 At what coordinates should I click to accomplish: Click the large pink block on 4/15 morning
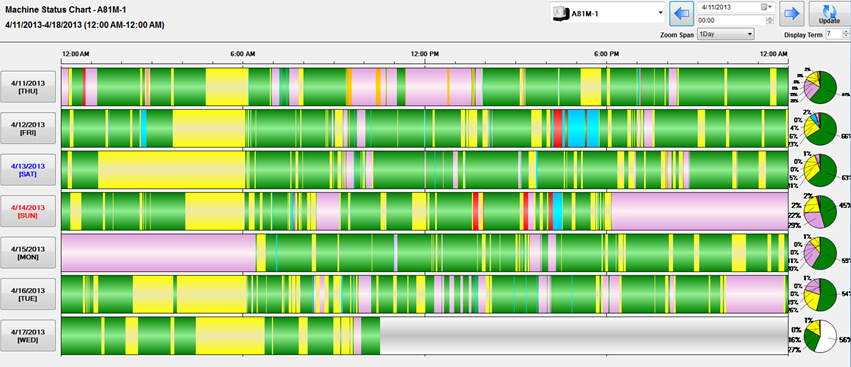[x=158, y=252]
